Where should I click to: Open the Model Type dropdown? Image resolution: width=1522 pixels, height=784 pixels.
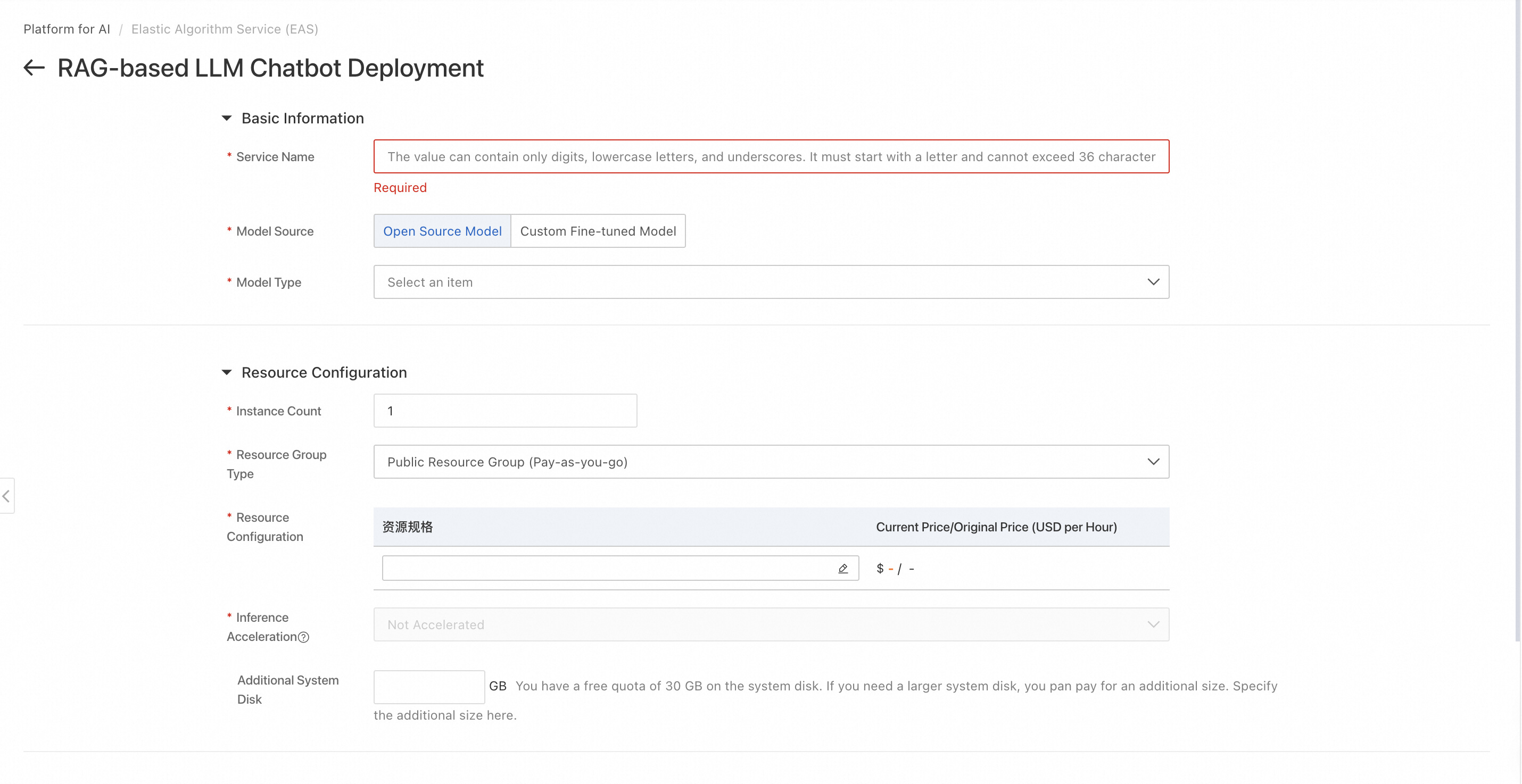click(762, 282)
